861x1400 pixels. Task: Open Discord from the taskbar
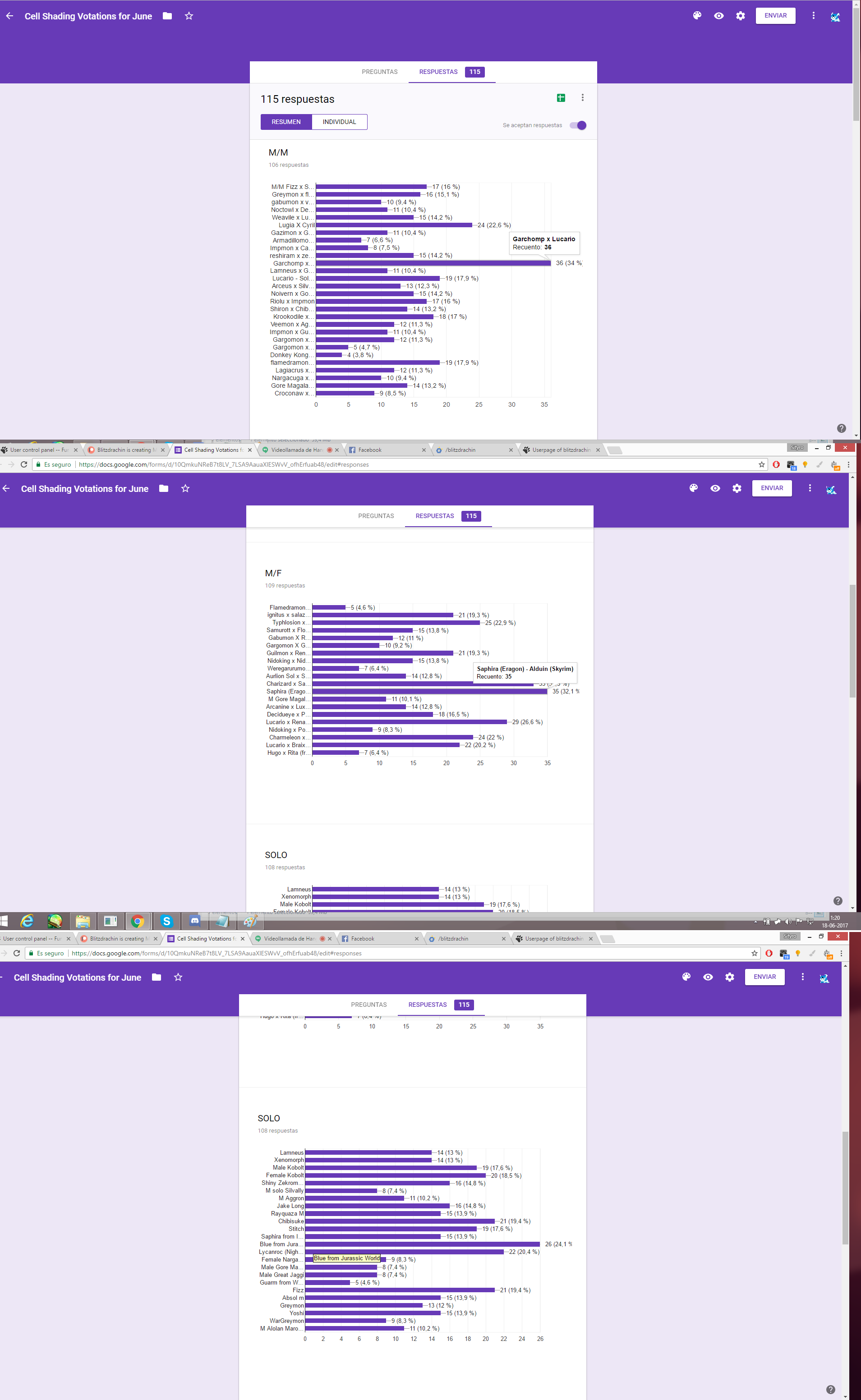(194, 921)
